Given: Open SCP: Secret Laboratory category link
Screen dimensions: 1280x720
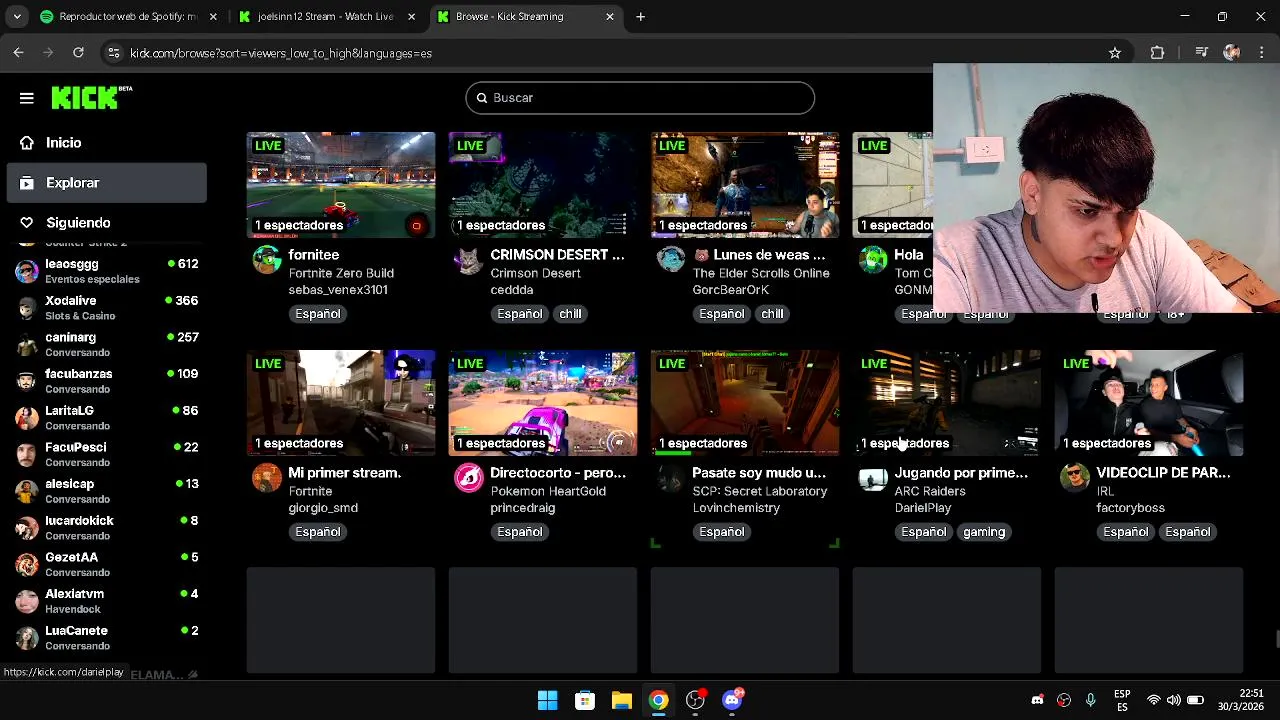Looking at the screenshot, I should [760, 491].
